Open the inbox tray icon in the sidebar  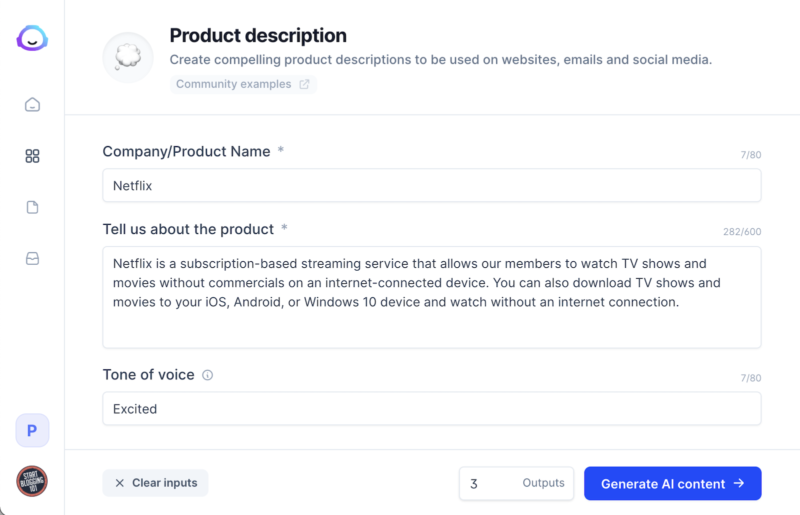(x=32, y=259)
